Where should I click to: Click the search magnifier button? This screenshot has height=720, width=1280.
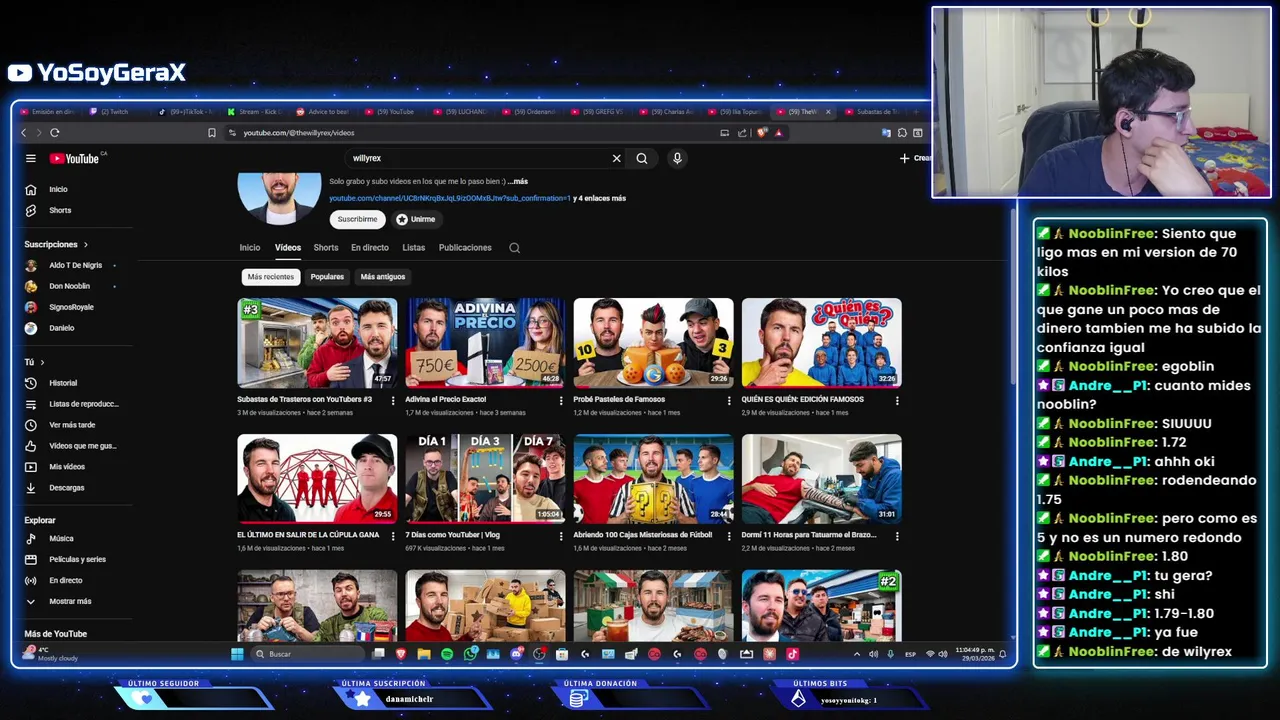[642, 158]
